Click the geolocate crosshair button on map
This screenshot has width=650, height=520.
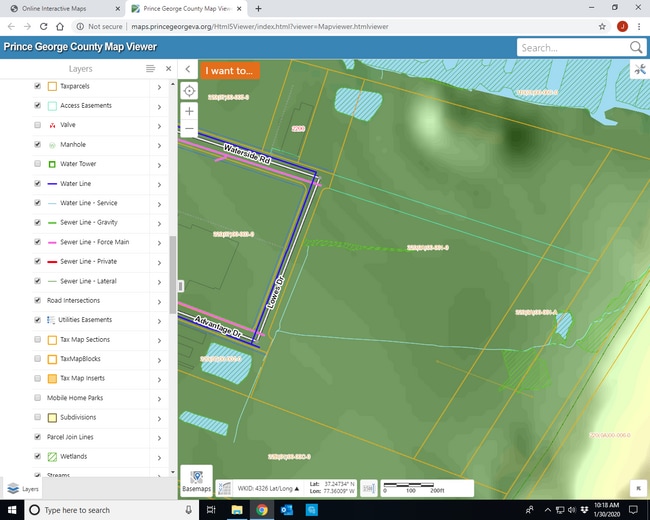pos(189,91)
